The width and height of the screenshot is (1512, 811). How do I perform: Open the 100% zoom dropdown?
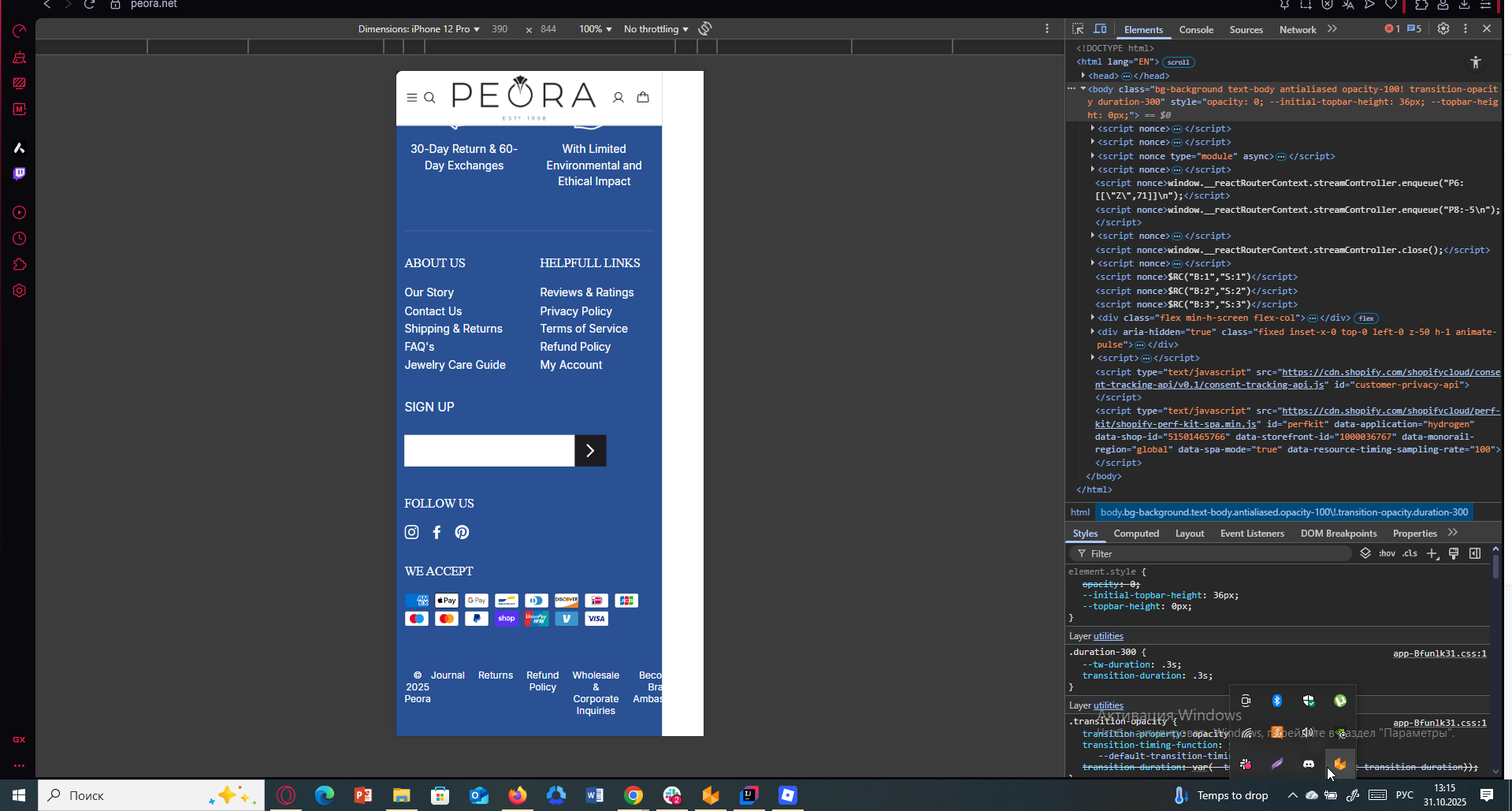[596, 29]
